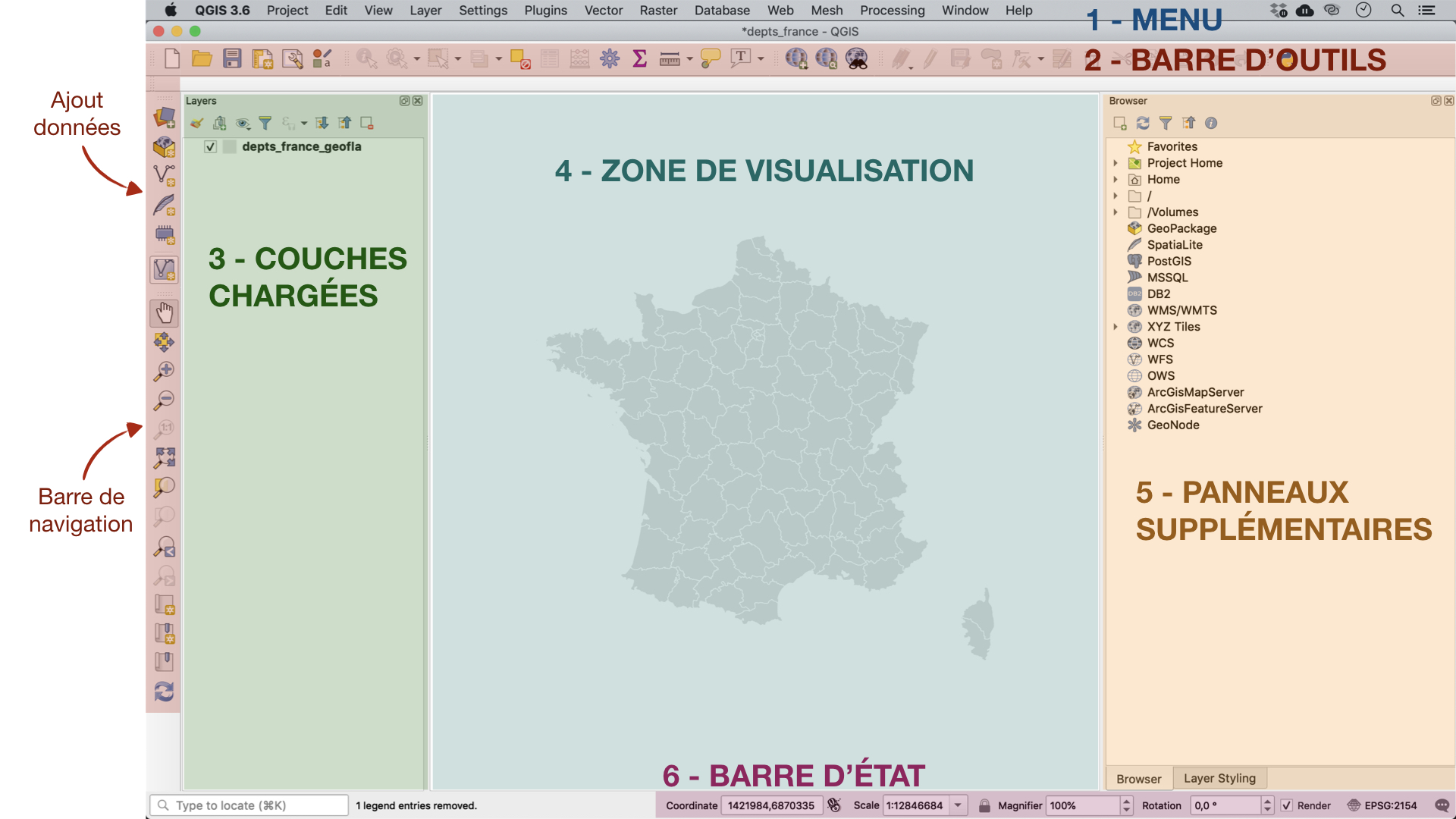Screen dimensions: 1456x819
Task: Uncheck the depts_france_geofla layer visibility checkbox
Action: 211,147
